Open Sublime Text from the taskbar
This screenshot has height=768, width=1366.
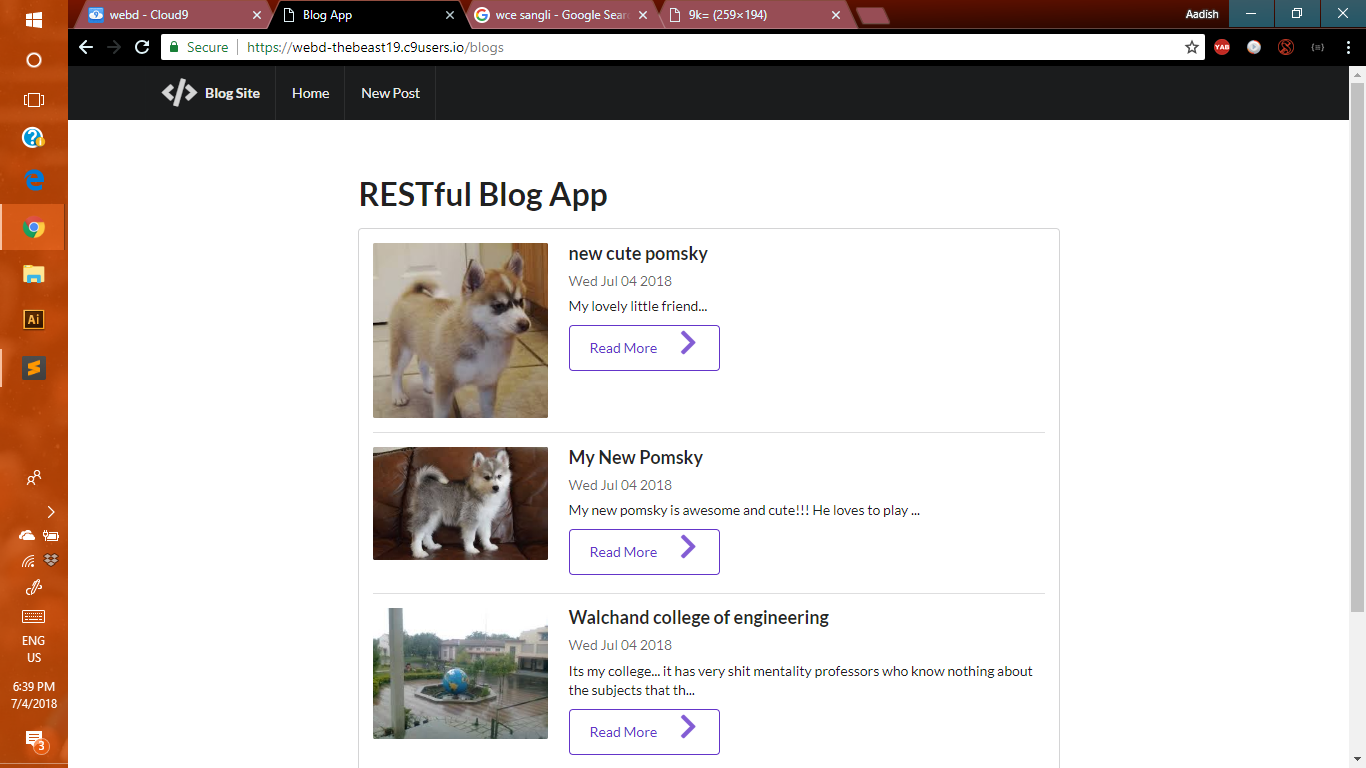[33, 367]
